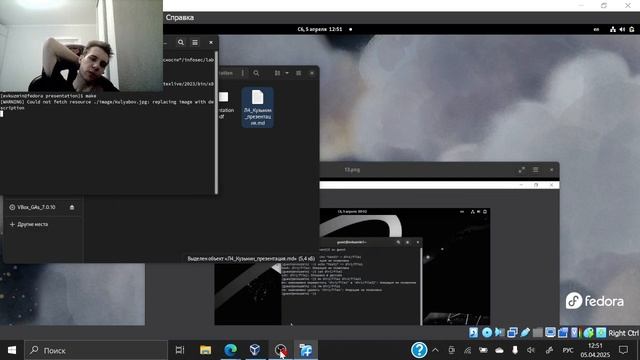
Task: Open the Справка menu in VirtualBox
Action: (180, 18)
